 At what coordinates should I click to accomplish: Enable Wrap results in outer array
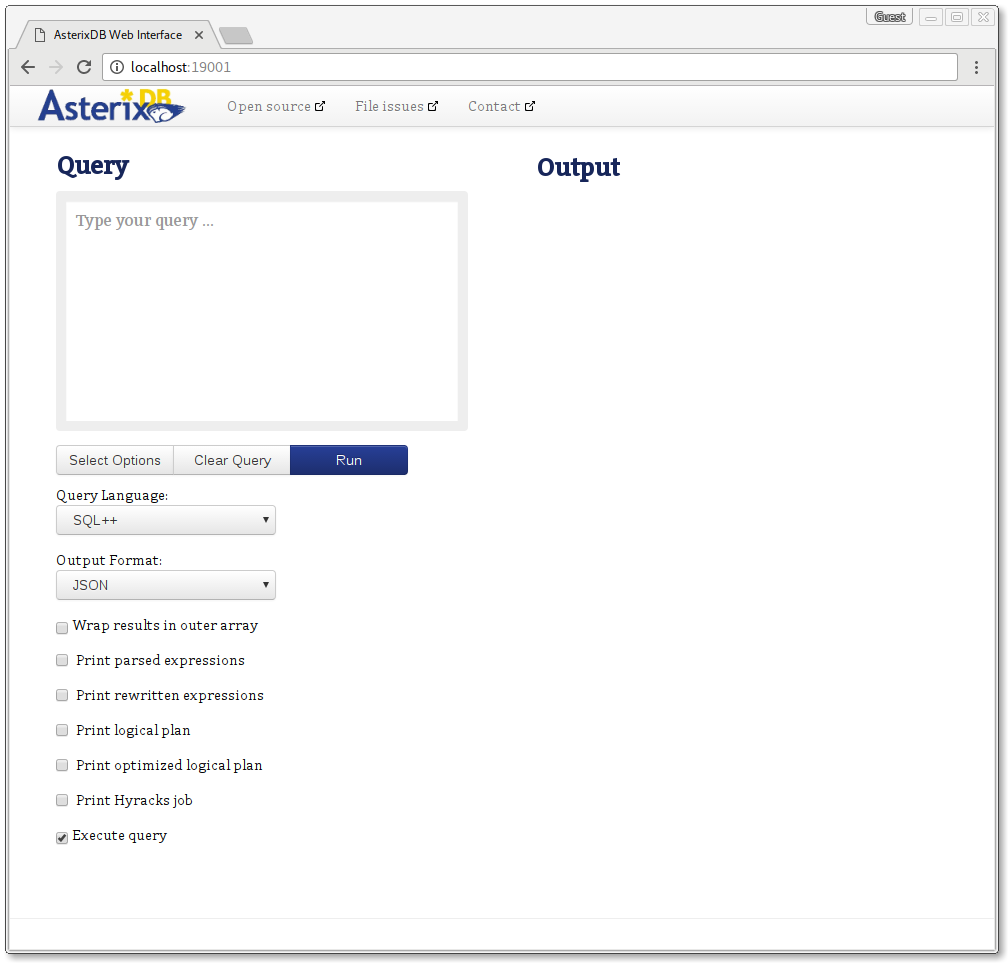pyautogui.click(x=62, y=627)
